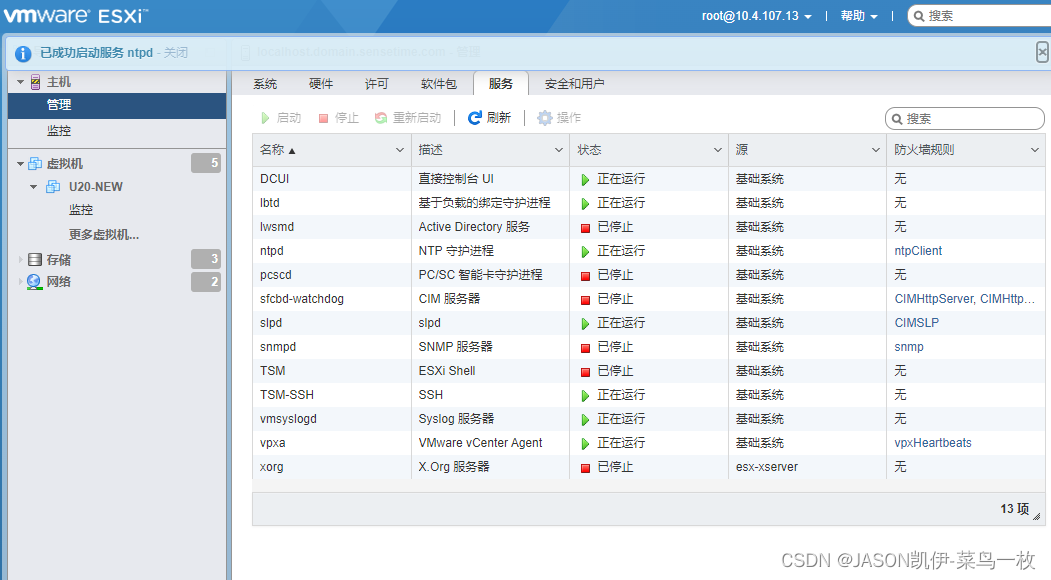The width and height of the screenshot is (1051, 580).
Task: Click the 停止 stop service button
Action: pos(338,118)
